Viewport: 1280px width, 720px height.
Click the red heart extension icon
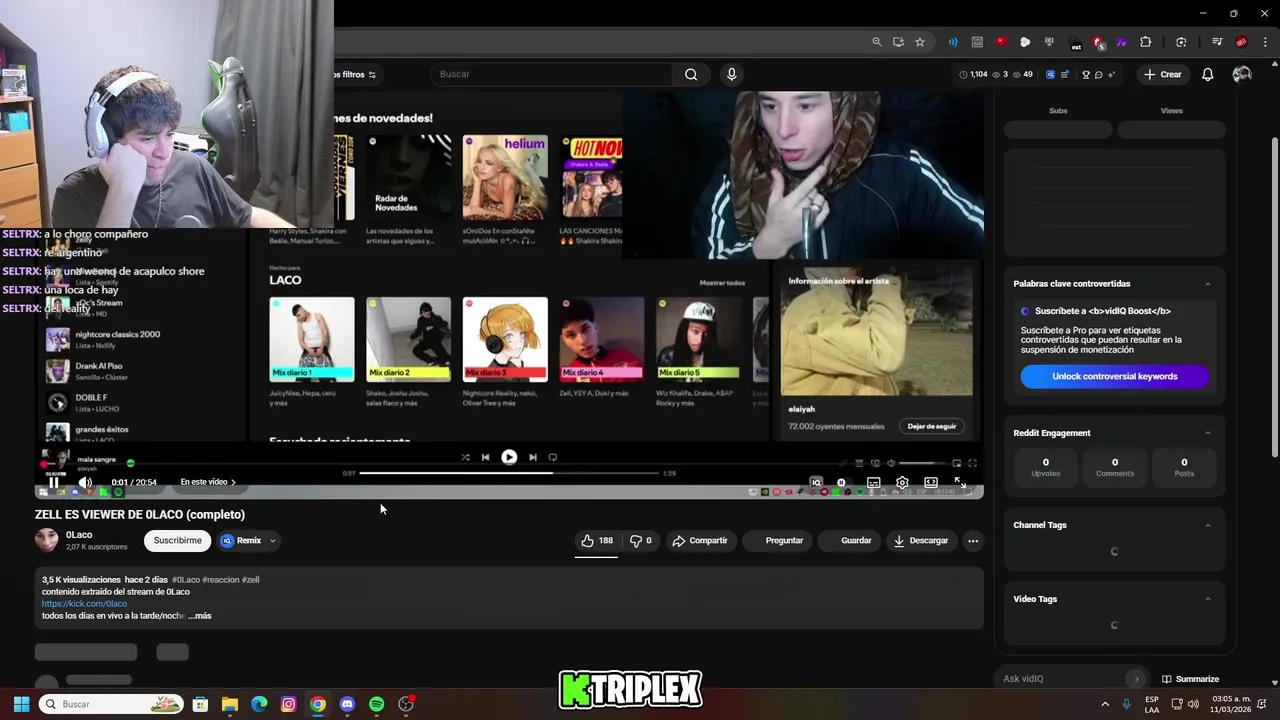click(x=1001, y=42)
